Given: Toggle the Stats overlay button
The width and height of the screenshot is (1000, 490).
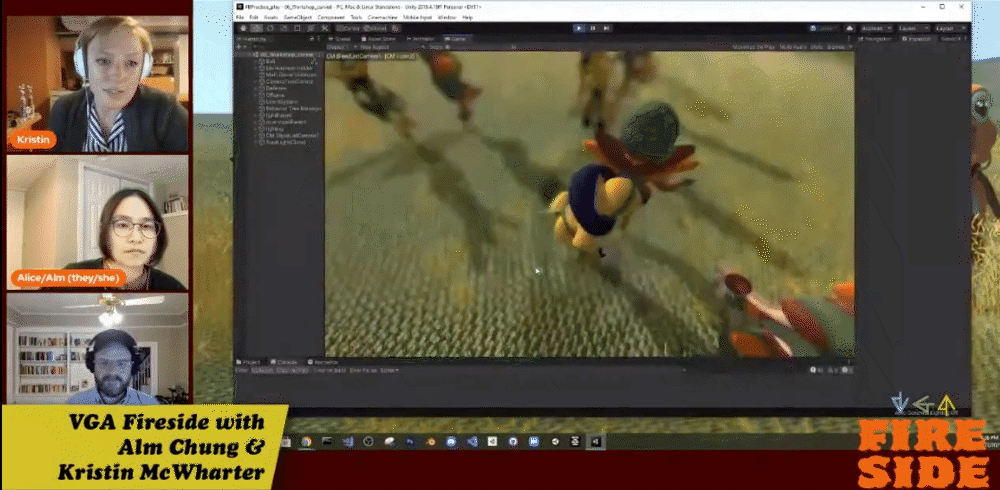Looking at the screenshot, I should click(817, 47).
